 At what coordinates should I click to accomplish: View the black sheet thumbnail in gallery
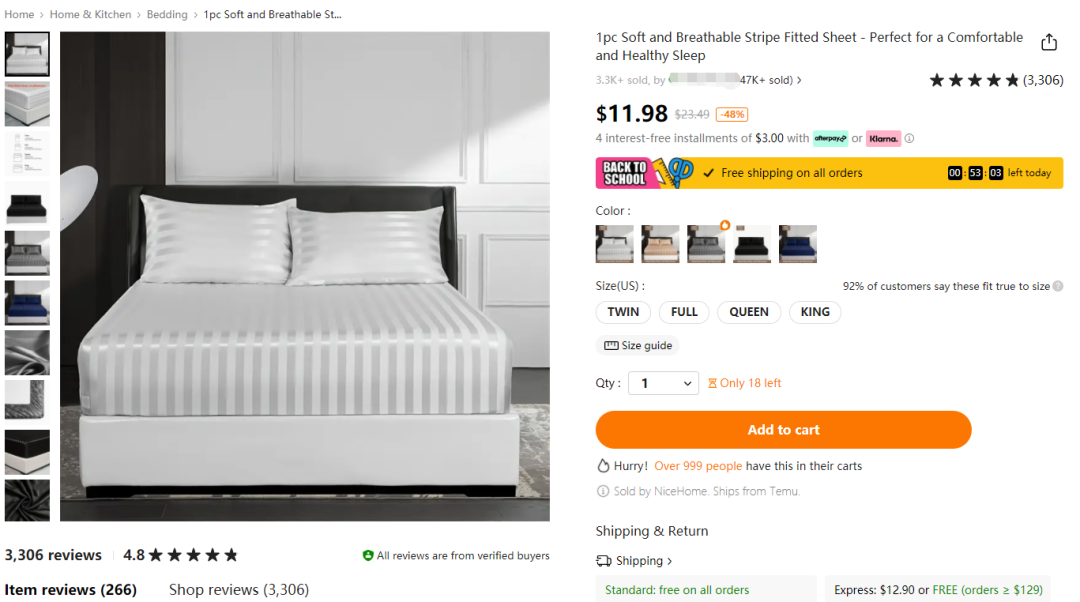coord(27,204)
